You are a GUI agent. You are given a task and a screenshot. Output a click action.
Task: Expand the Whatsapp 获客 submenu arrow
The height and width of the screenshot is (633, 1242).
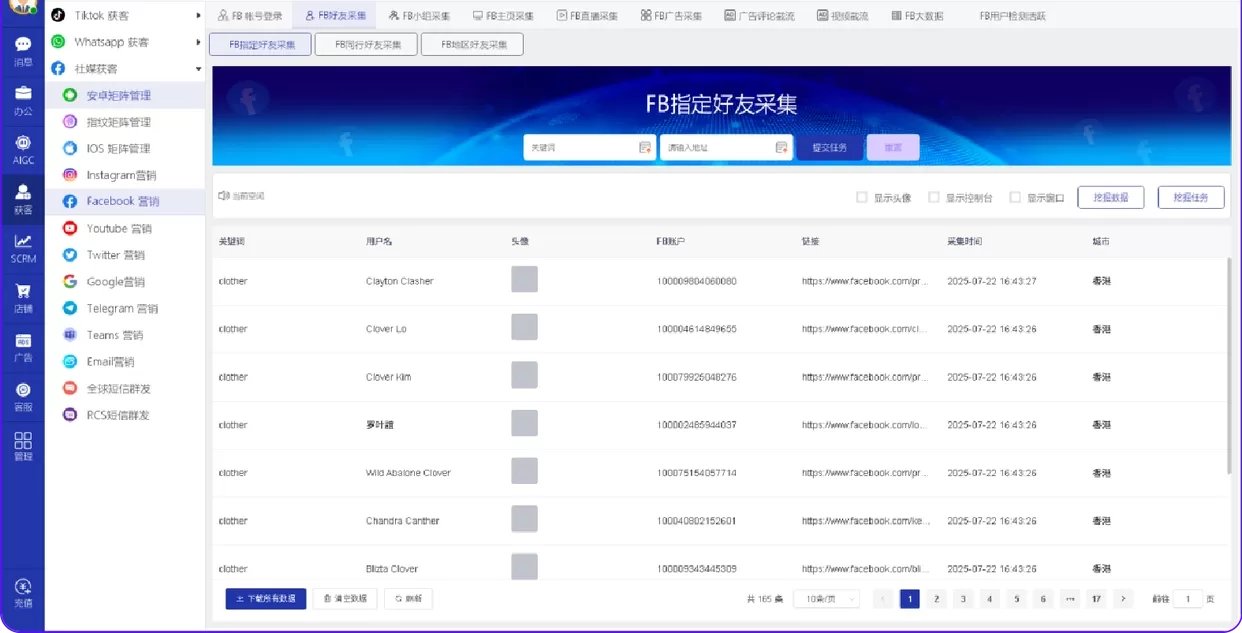tap(196, 41)
